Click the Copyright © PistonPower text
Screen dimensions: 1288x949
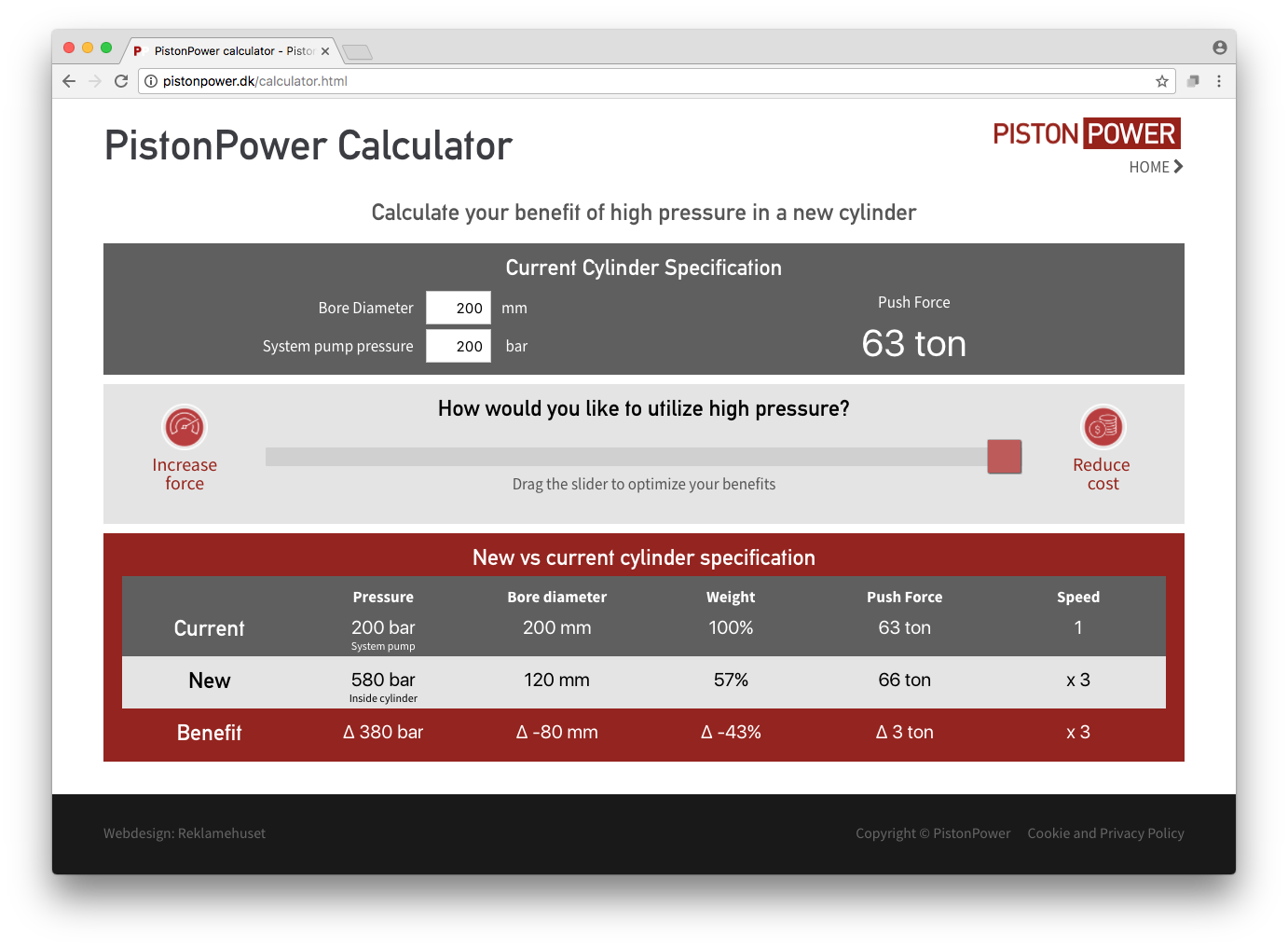[x=933, y=833]
